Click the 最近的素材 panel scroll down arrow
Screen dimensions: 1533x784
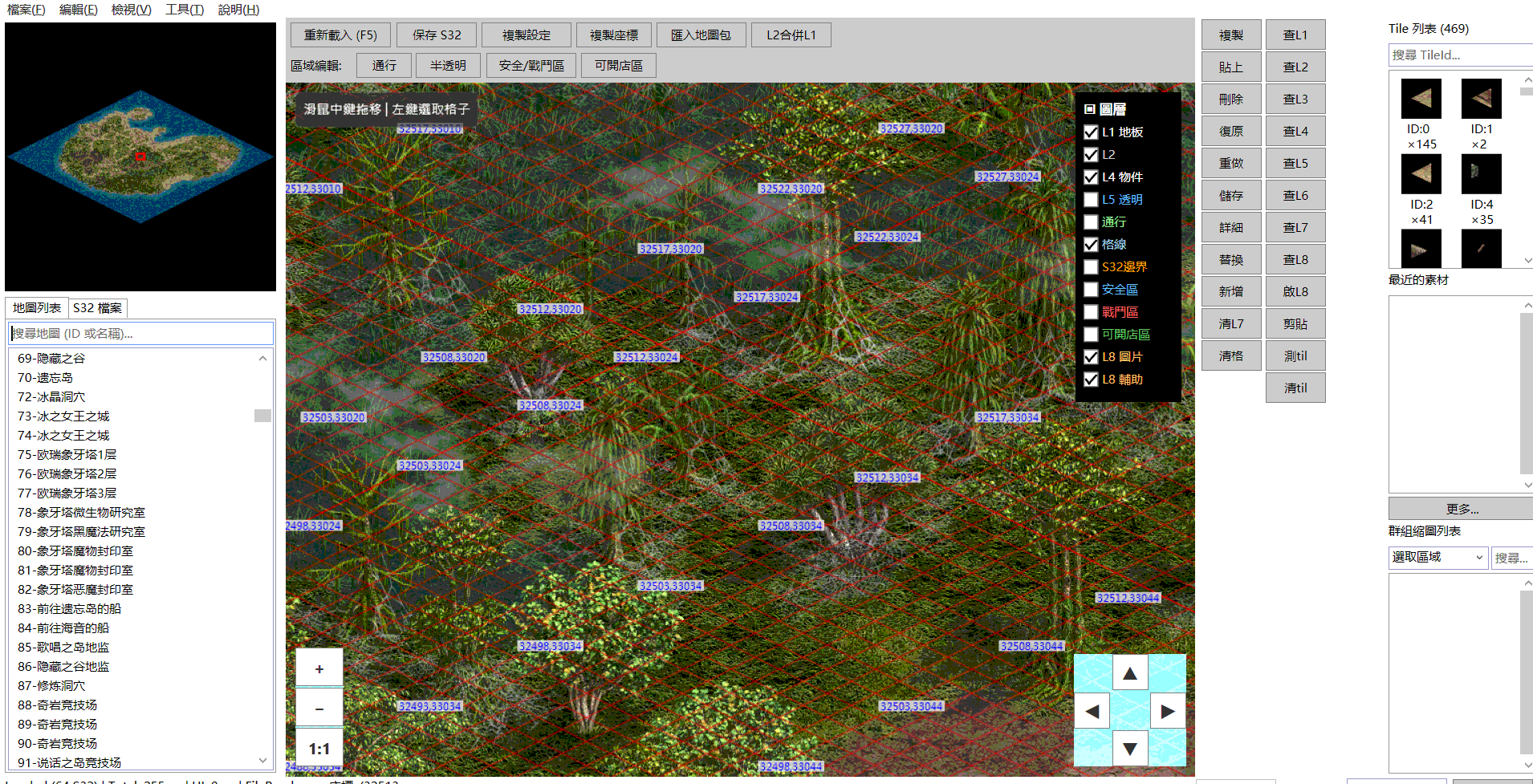click(x=1527, y=485)
